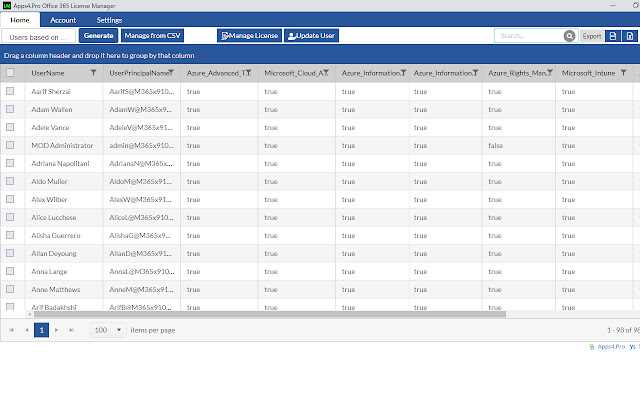Check the box for MOD Administrator
Viewport: 640px width, 400px height.
(x=10, y=145)
